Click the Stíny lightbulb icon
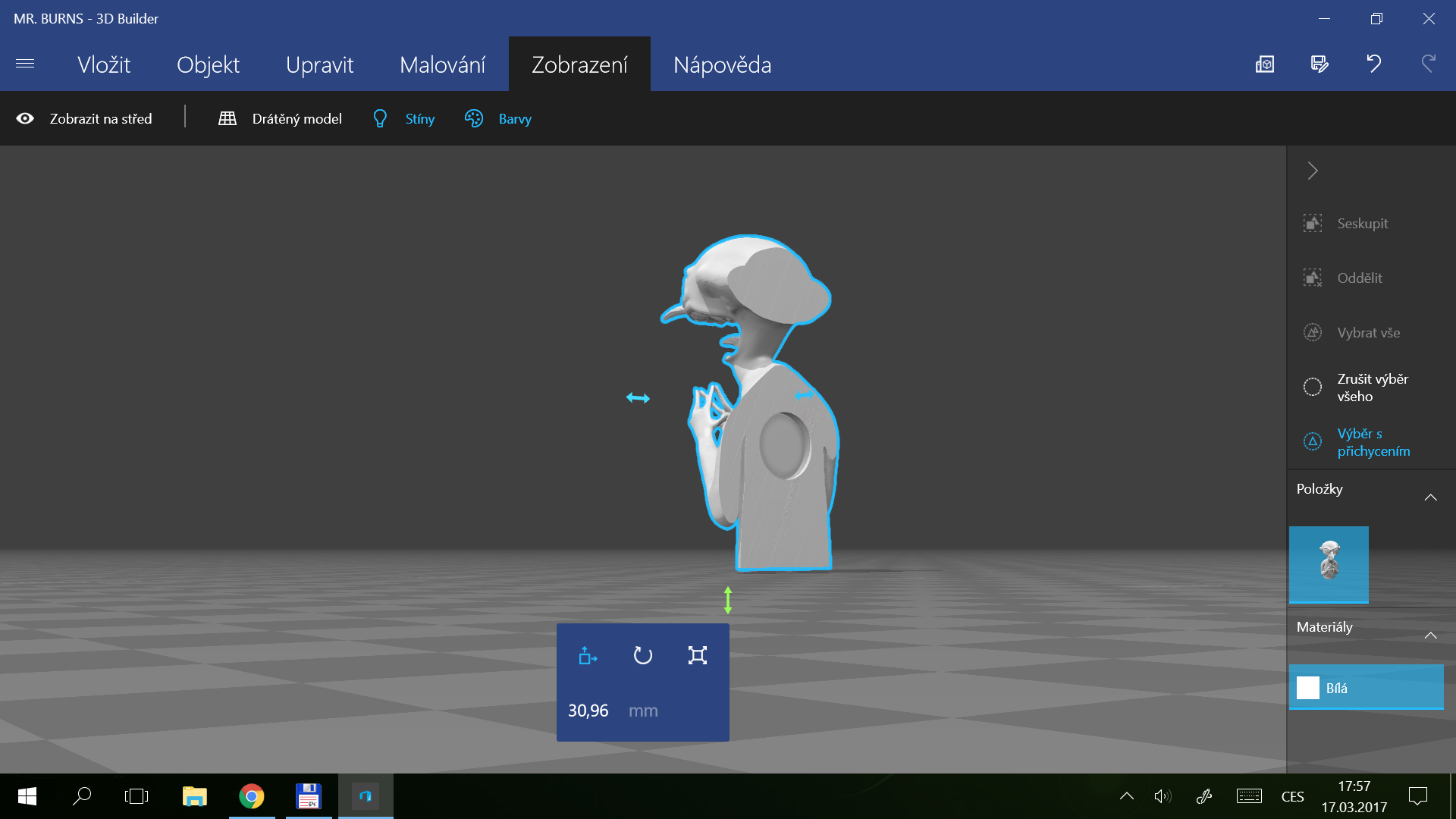Screen dimensions: 1456x819 380,118
